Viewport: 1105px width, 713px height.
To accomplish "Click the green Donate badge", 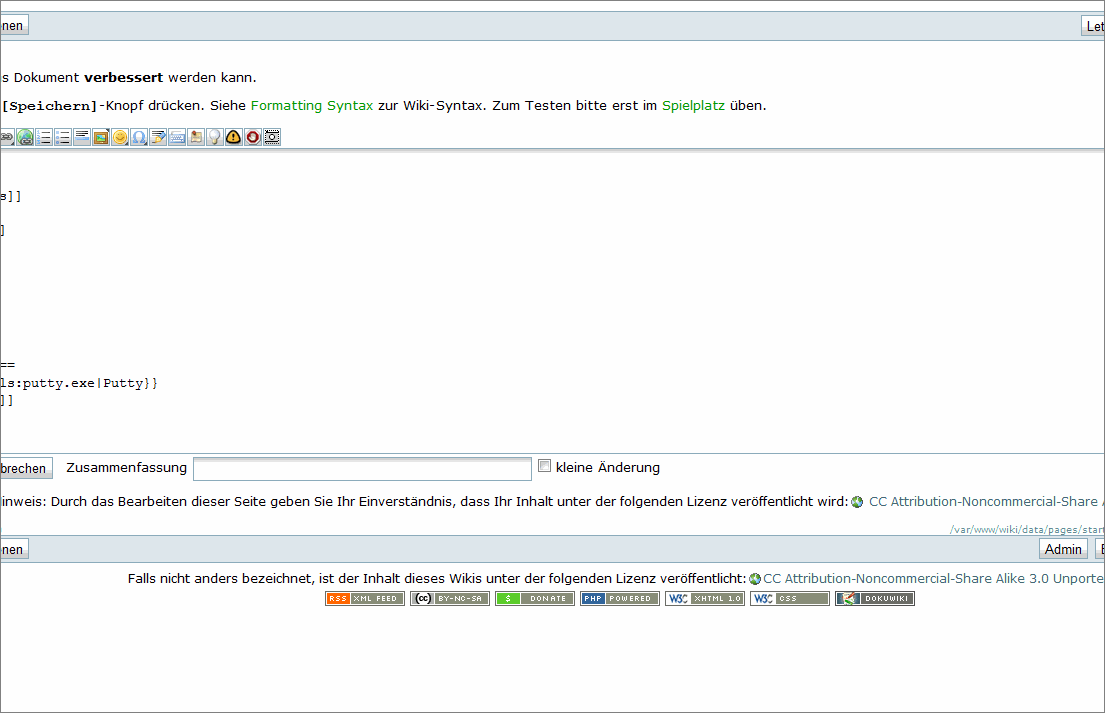I will pyautogui.click(x=535, y=598).
